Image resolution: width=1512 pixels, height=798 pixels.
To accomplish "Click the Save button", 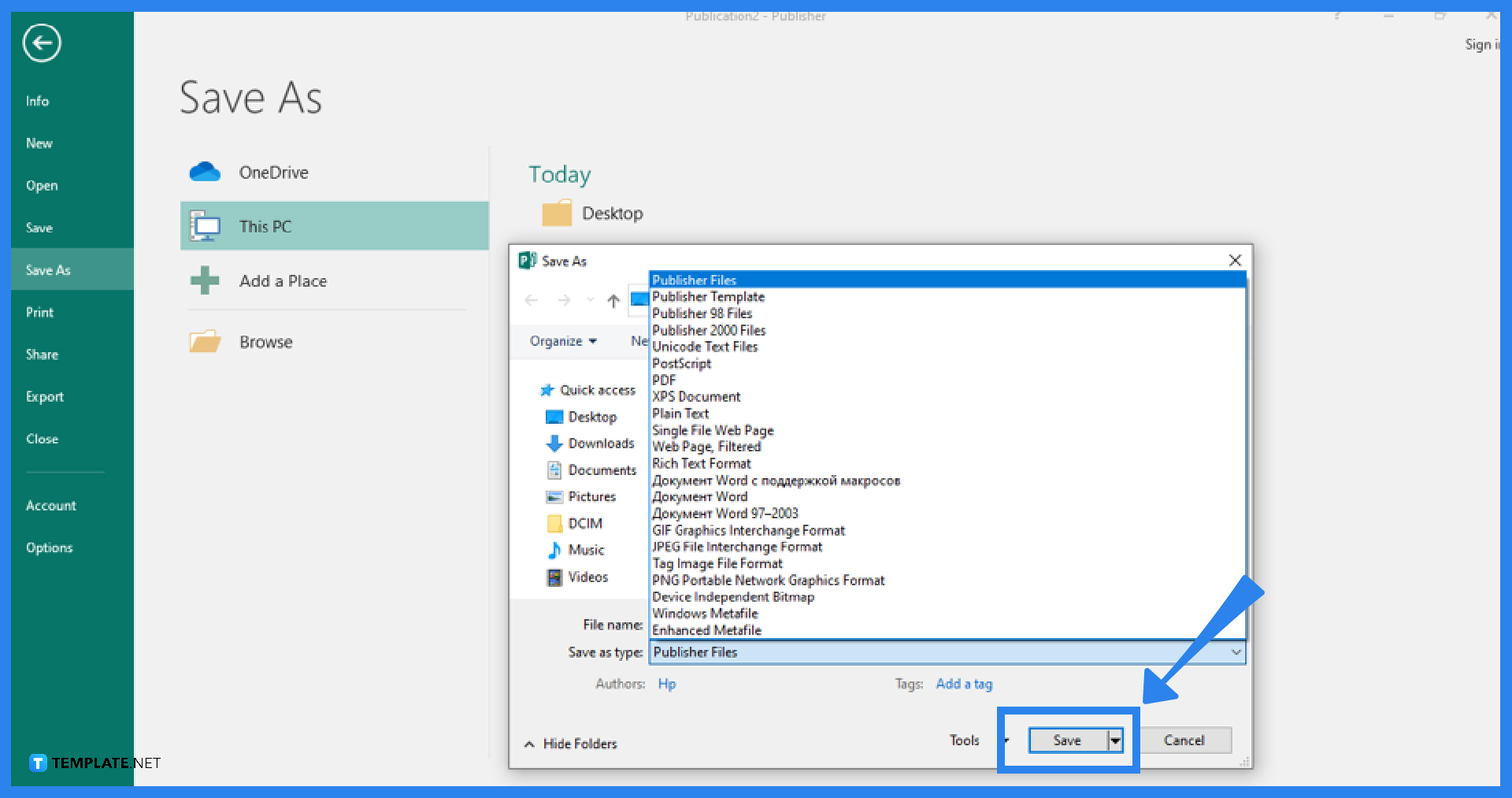I will coord(1066,740).
